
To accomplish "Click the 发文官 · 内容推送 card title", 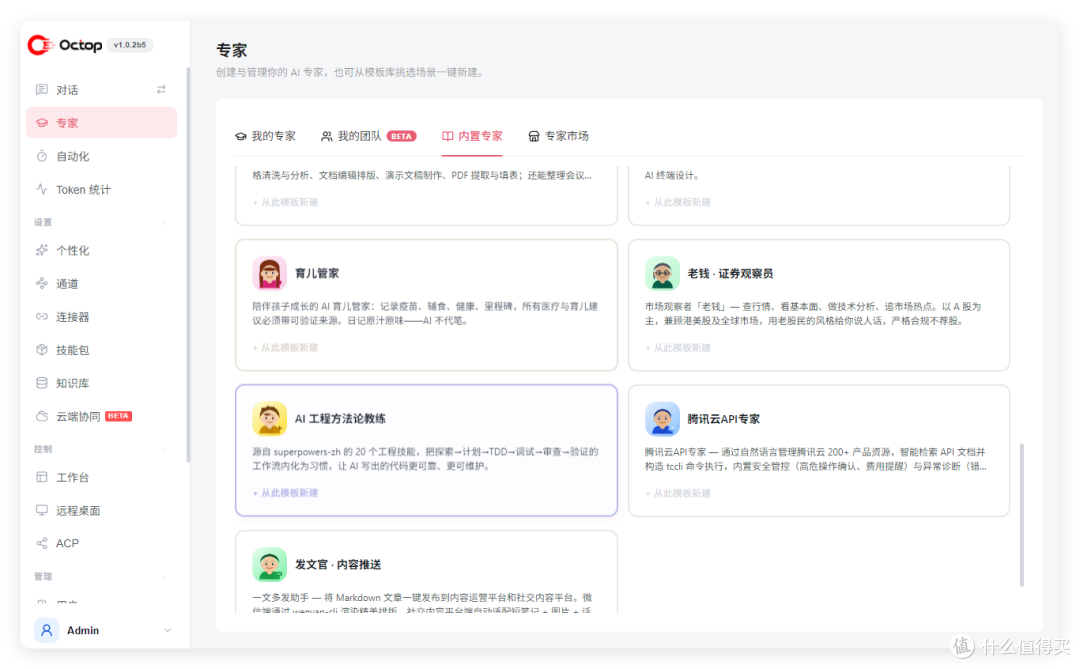I will [x=338, y=564].
